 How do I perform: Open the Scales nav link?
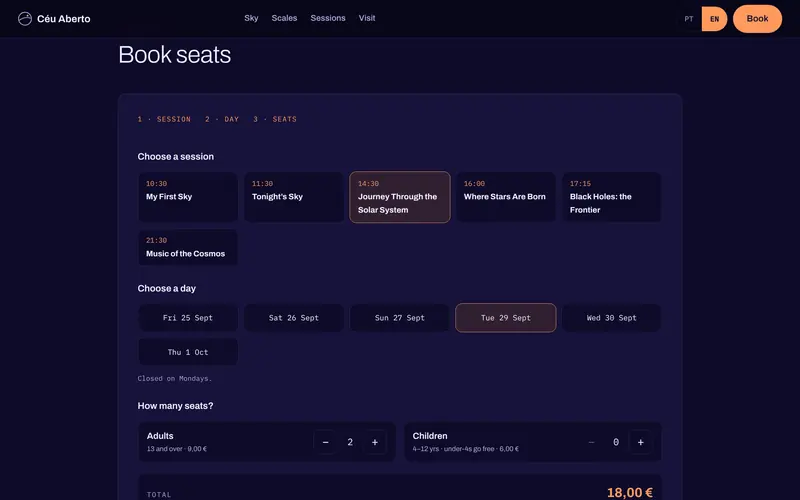tap(284, 18)
